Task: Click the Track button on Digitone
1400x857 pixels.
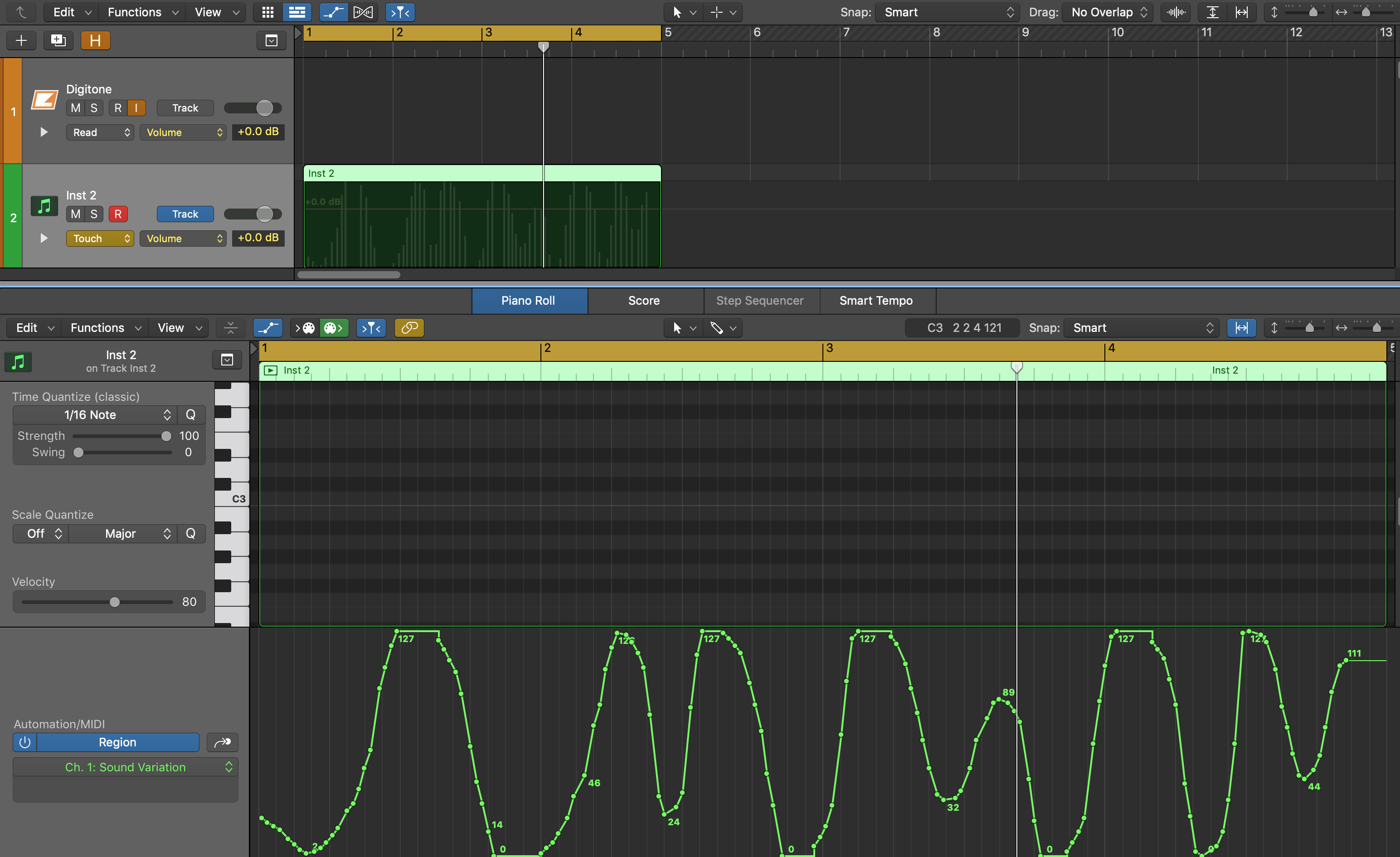Action: coord(185,108)
